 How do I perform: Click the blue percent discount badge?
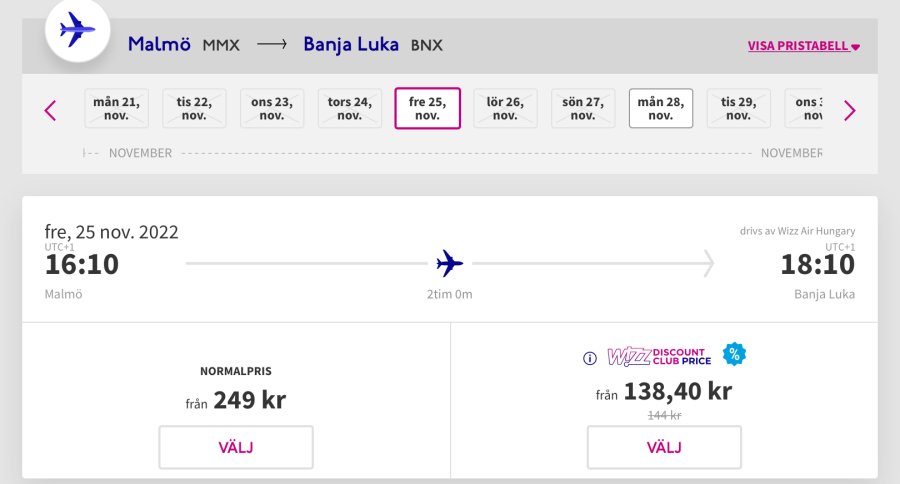[x=734, y=354]
